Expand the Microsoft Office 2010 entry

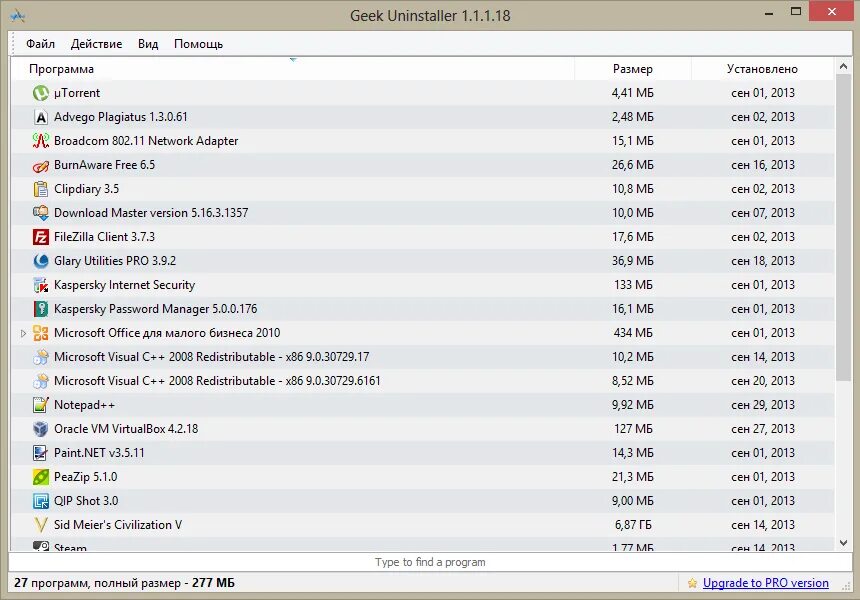23,333
